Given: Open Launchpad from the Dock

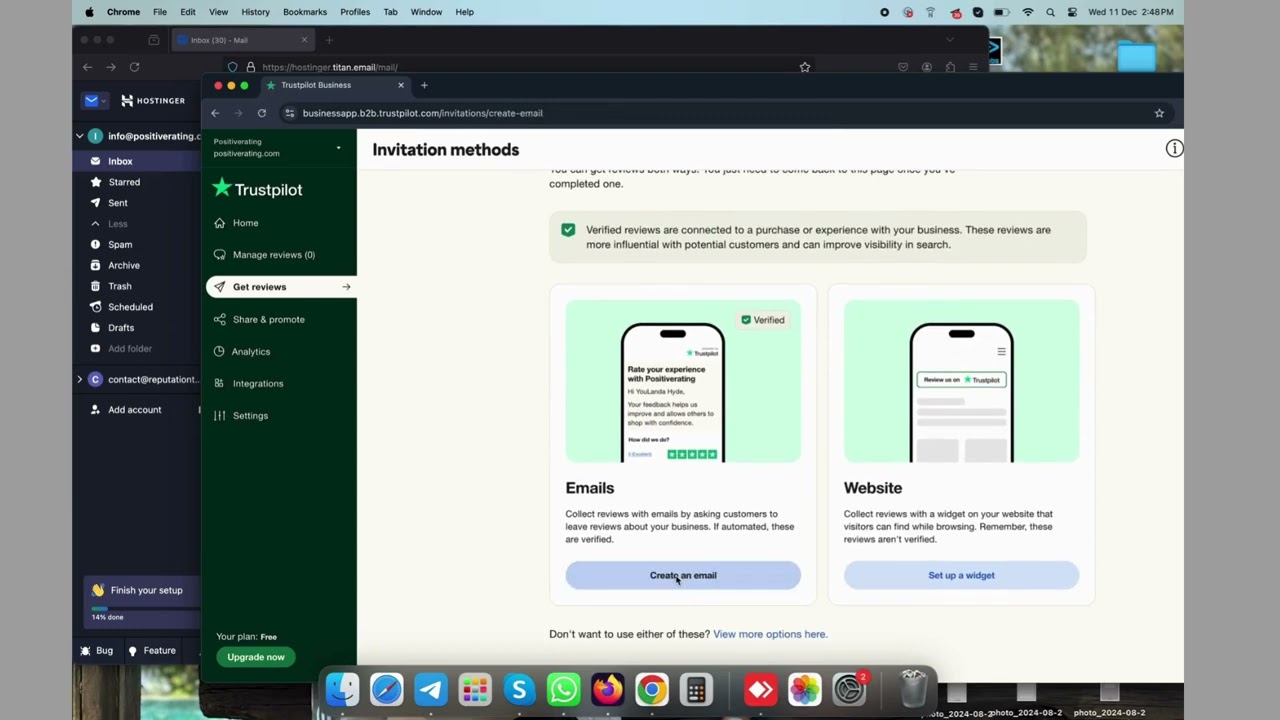Looking at the screenshot, I should point(475,690).
